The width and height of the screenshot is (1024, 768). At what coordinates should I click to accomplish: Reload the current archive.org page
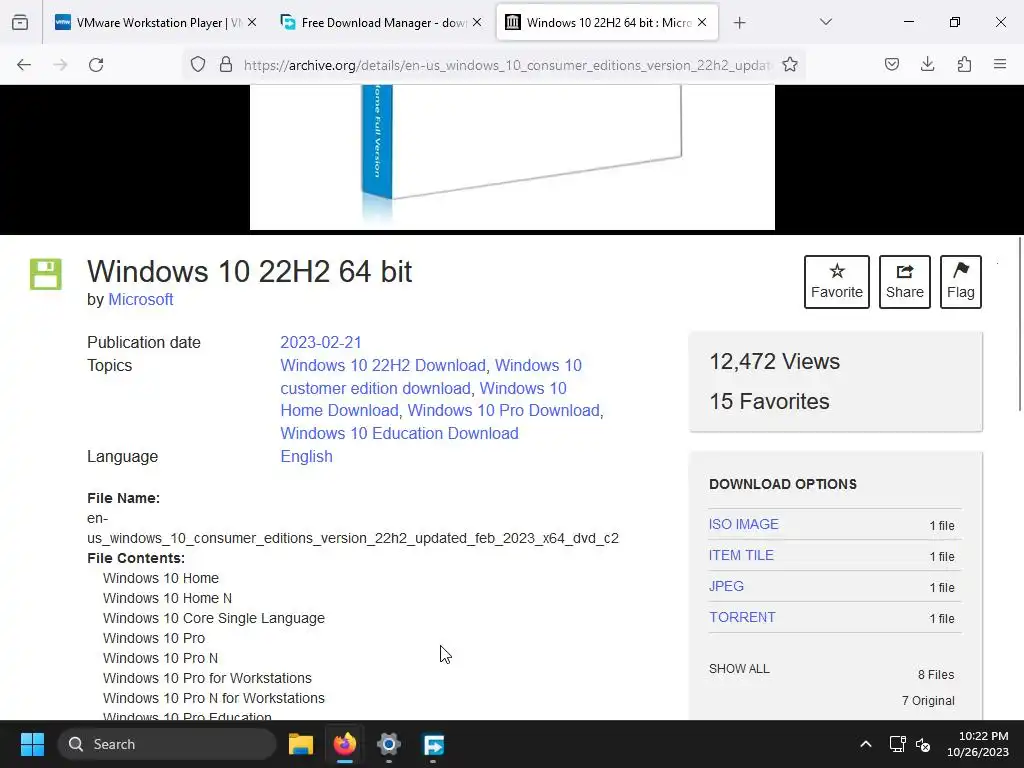(96, 65)
